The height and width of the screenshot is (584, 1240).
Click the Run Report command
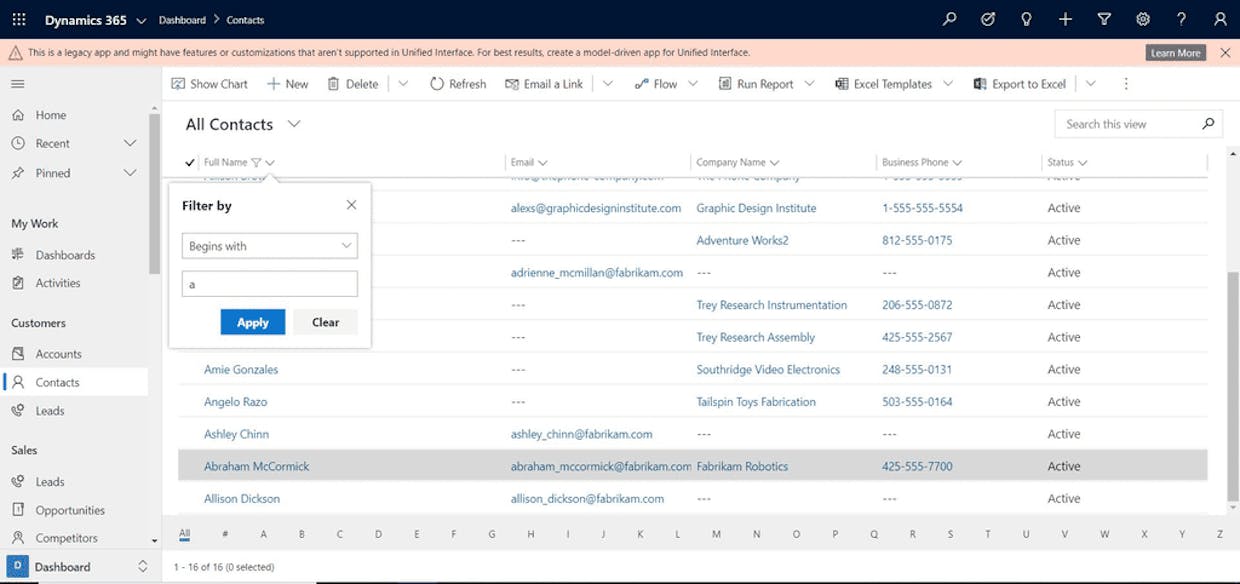[756, 84]
